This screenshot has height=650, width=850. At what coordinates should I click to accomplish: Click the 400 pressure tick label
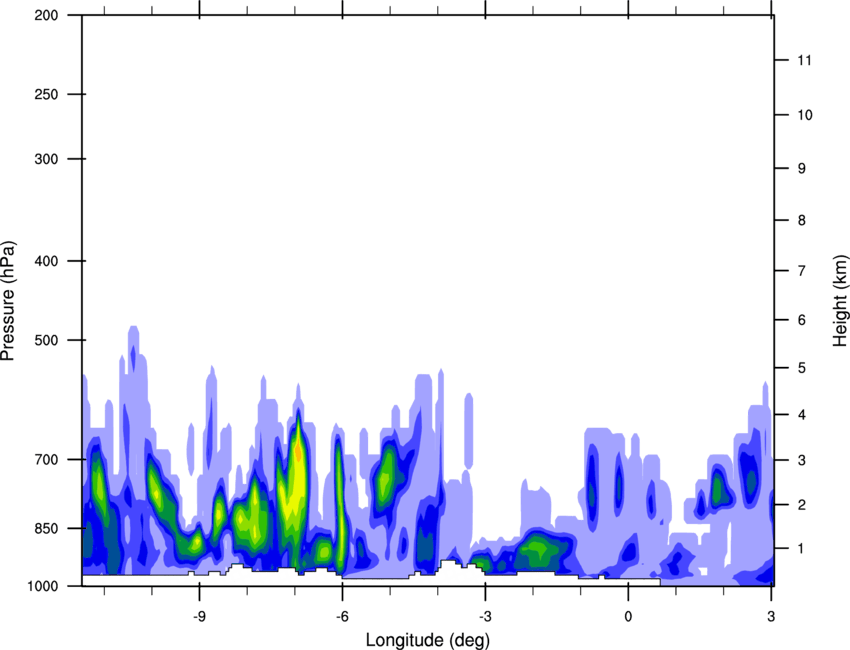46,261
